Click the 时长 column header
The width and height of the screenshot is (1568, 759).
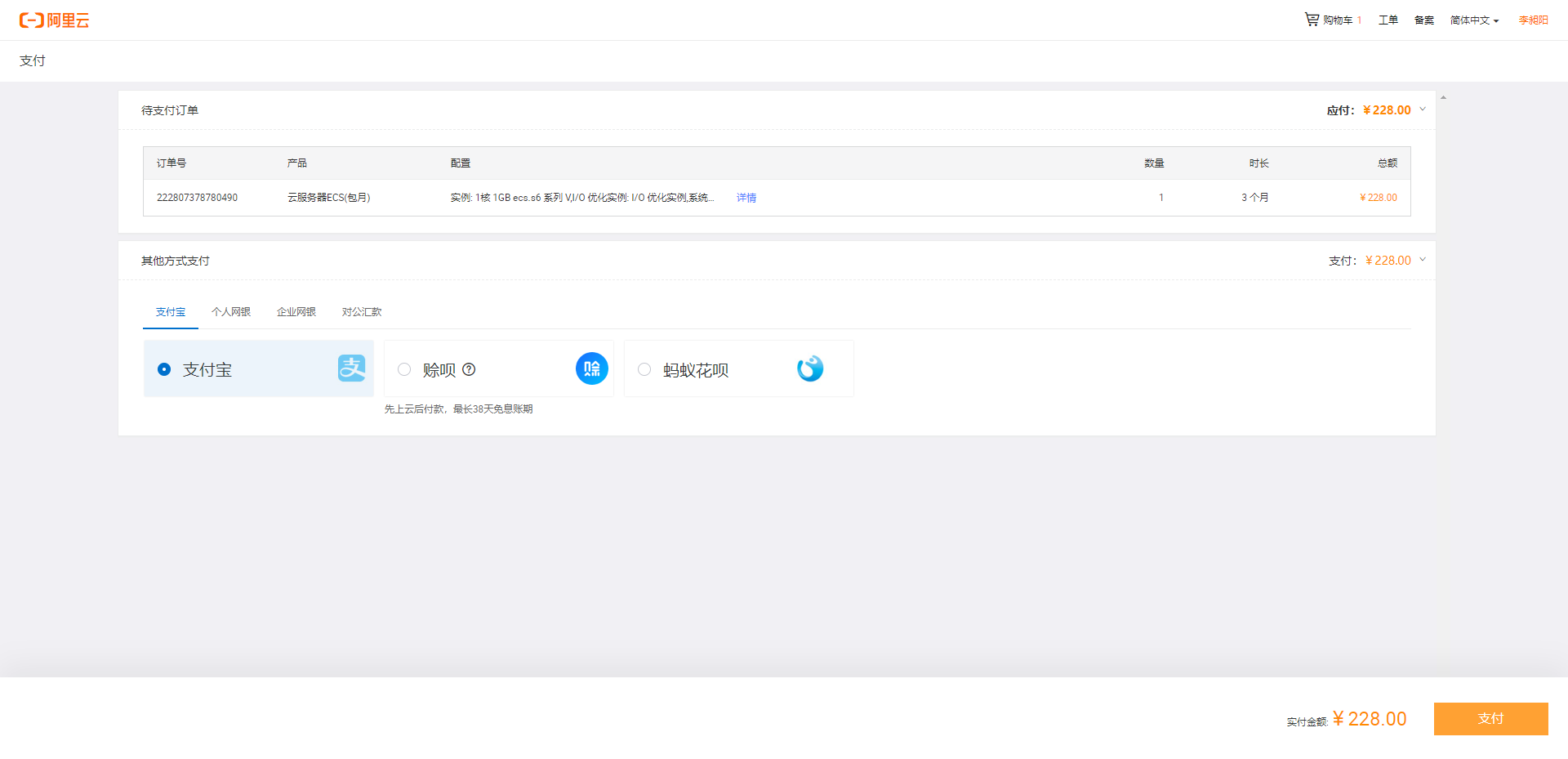click(x=1258, y=163)
